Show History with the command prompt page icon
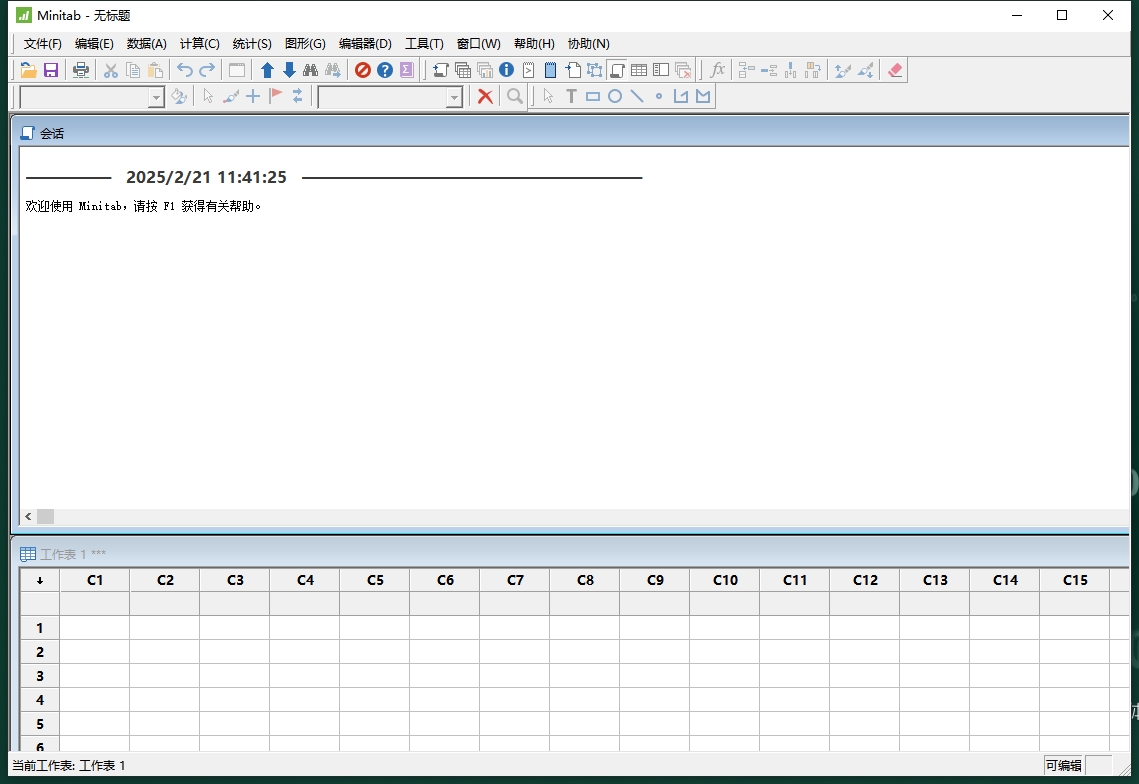 529,70
